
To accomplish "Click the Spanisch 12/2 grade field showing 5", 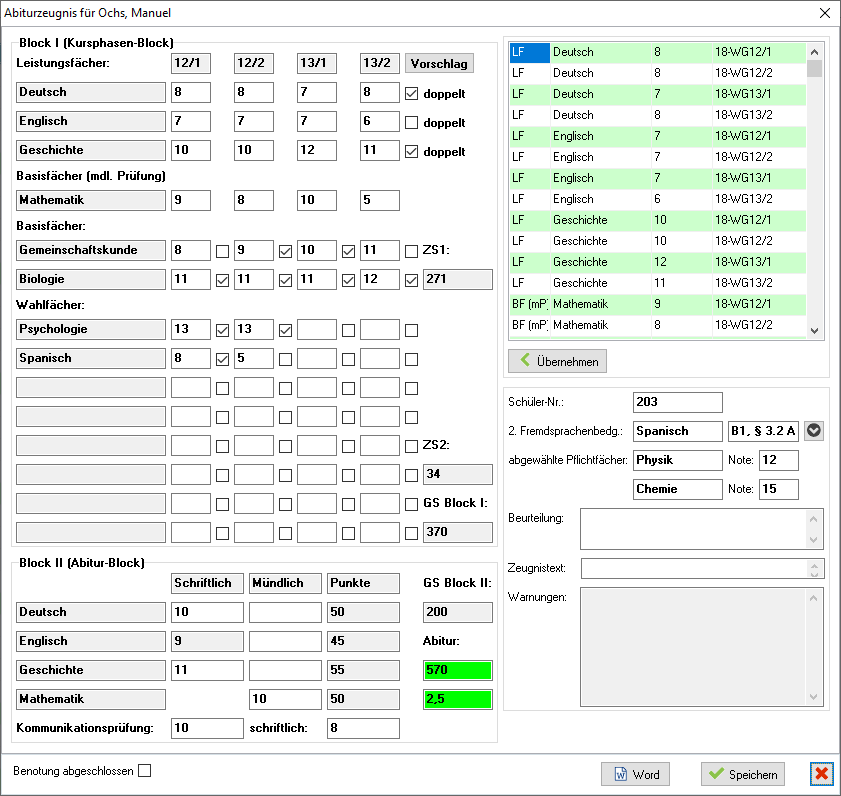I will pyautogui.click(x=254, y=358).
